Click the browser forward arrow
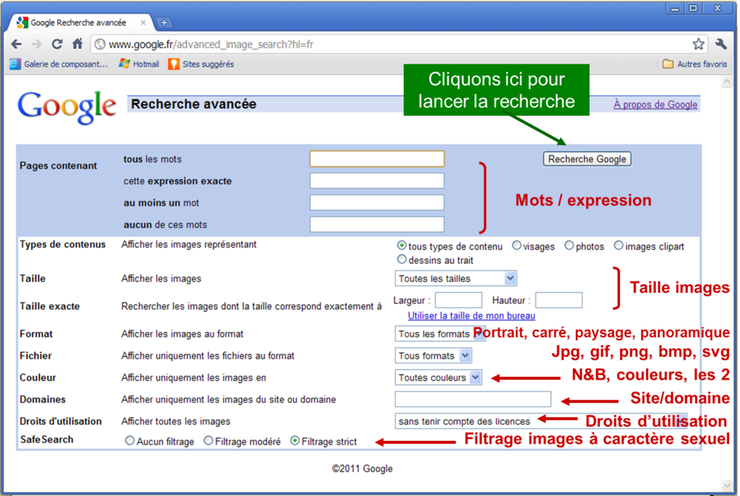 pyautogui.click(x=36, y=44)
